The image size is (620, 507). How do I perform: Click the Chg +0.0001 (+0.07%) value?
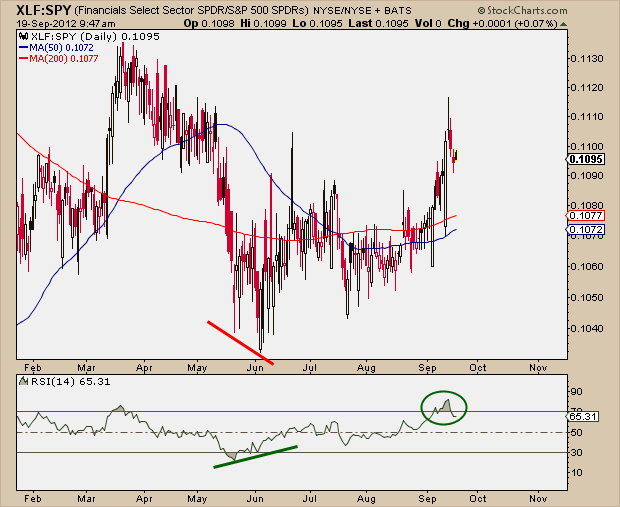(502, 23)
